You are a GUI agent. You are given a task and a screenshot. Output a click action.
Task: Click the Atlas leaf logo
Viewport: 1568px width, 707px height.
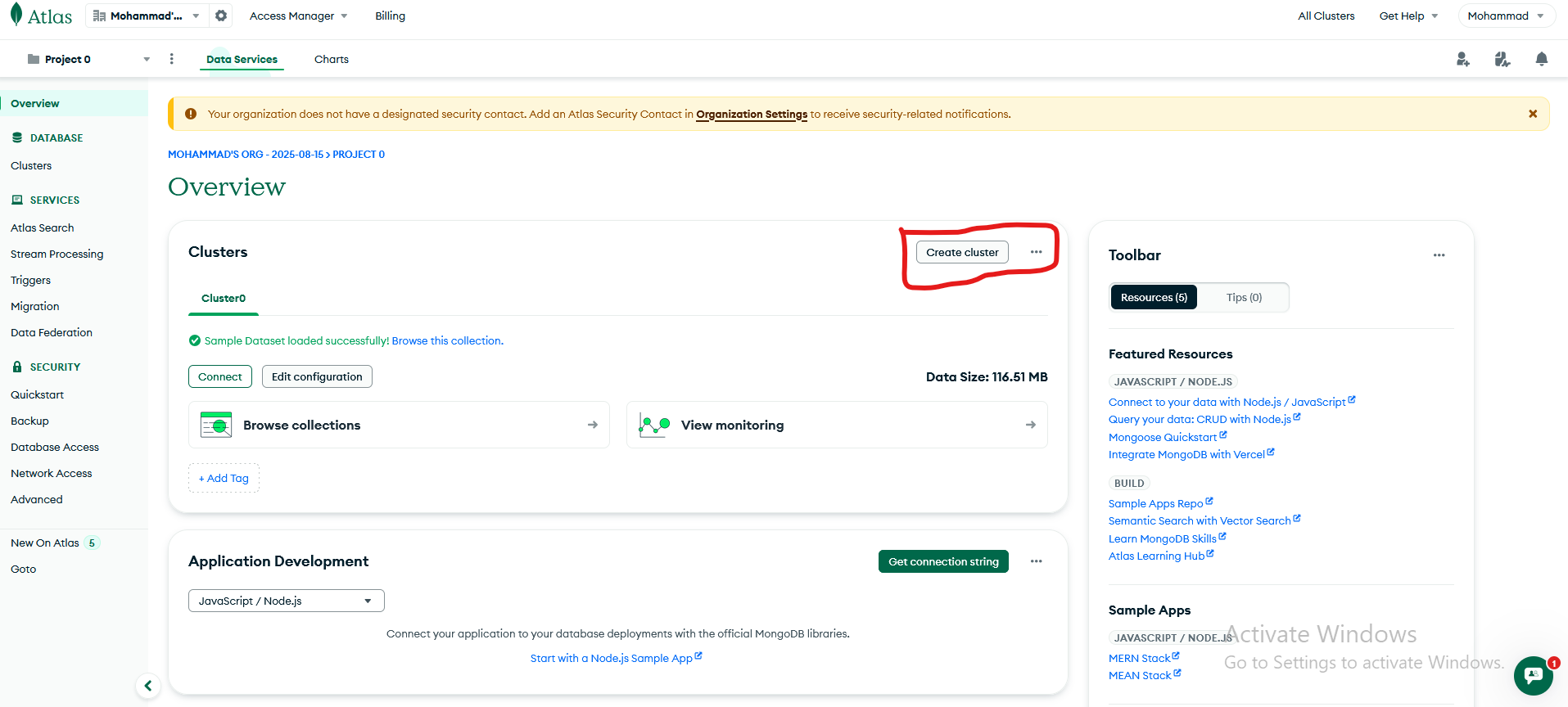tap(16, 16)
